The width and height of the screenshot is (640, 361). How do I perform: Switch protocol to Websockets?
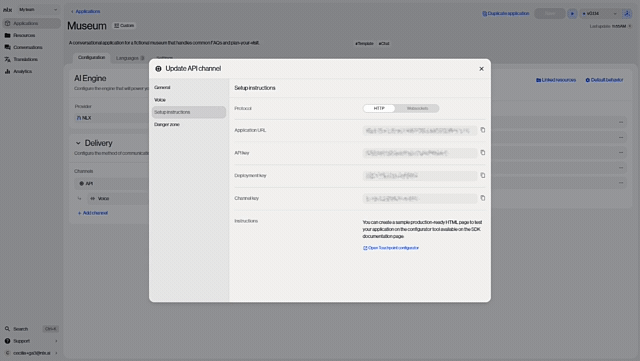[x=417, y=108]
